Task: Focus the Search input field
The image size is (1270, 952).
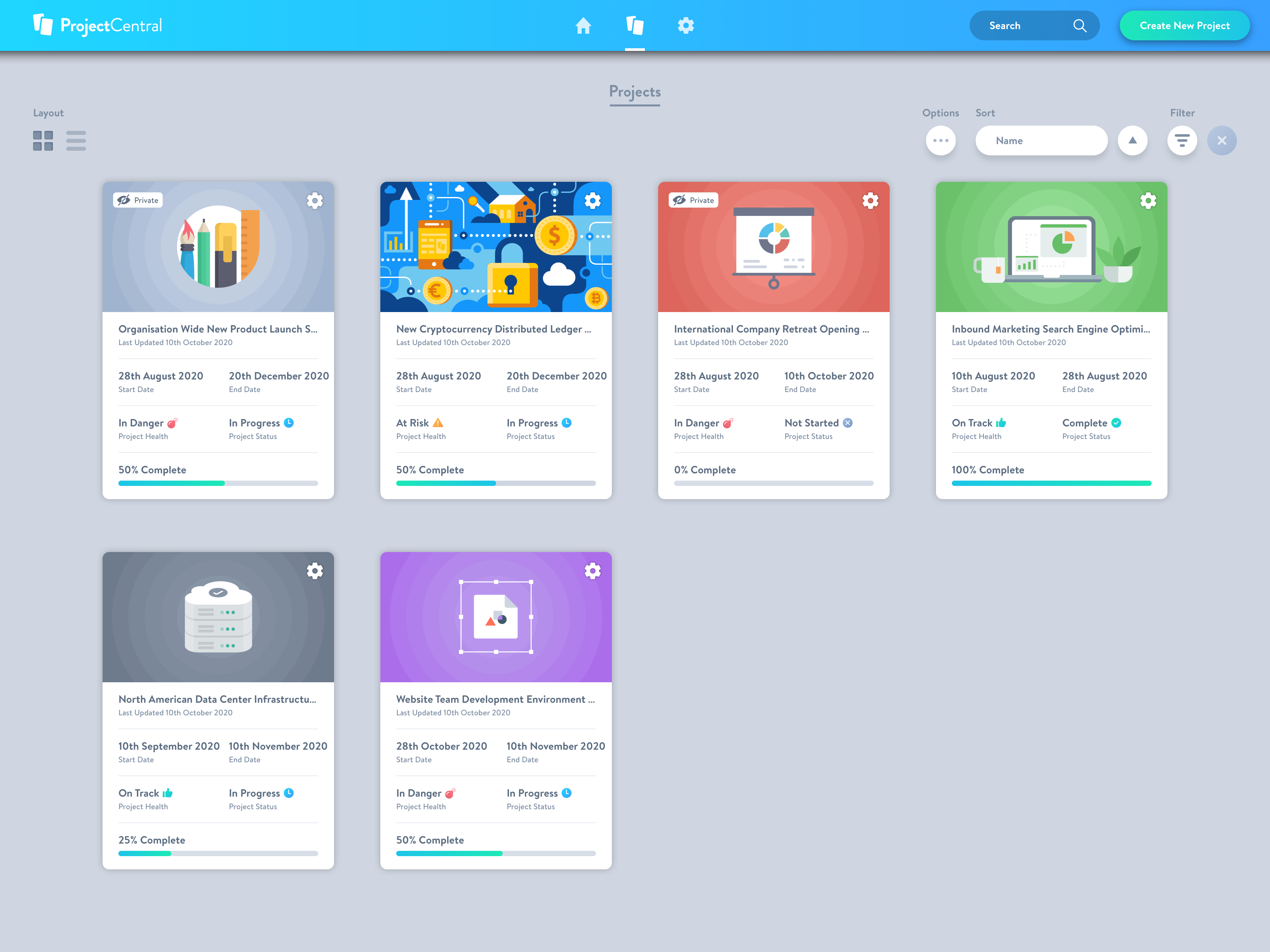Action: (1034, 26)
